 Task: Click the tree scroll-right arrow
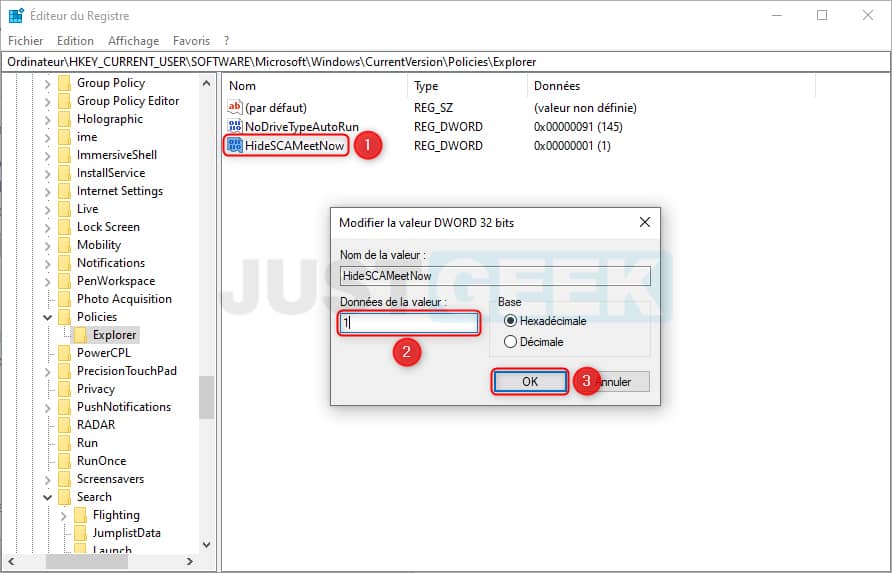[189, 562]
